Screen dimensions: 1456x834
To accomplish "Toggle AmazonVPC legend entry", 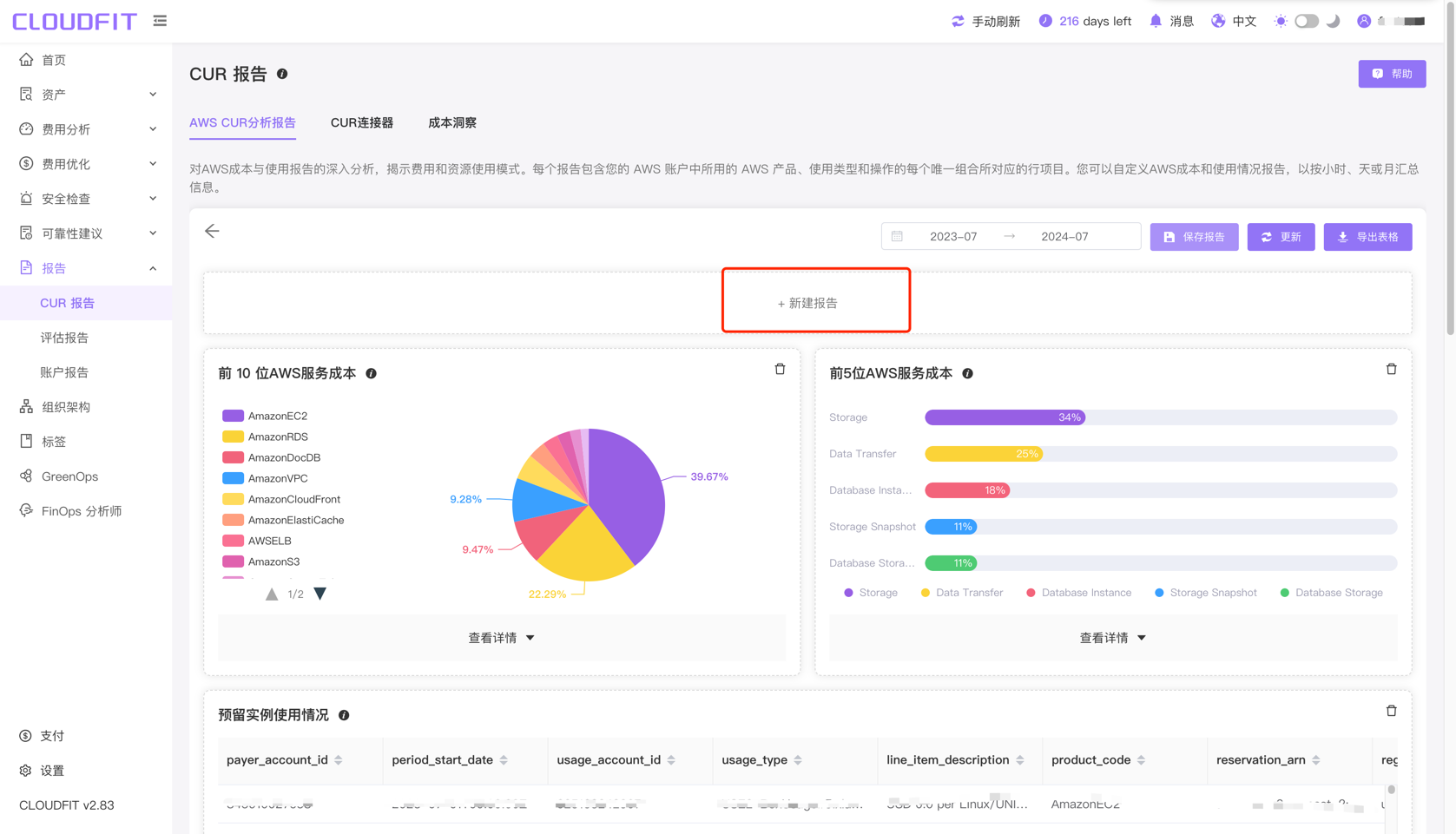I will coord(265,478).
